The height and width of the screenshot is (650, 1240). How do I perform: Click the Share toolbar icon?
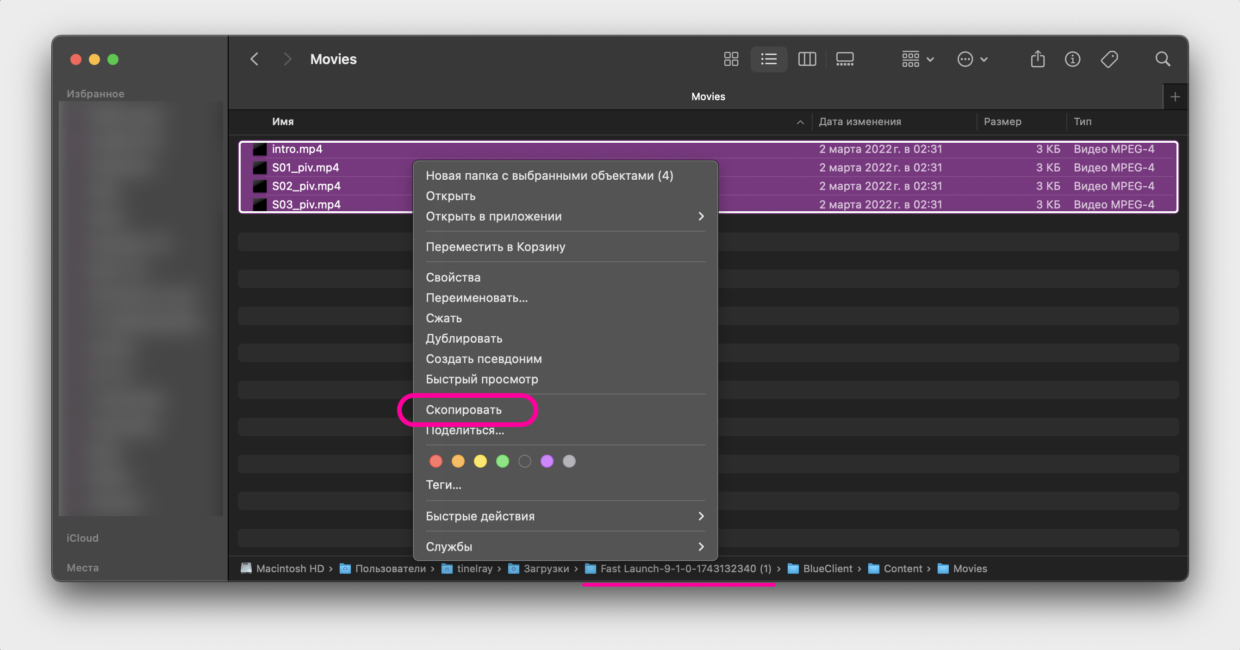[x=1038, y=59]
